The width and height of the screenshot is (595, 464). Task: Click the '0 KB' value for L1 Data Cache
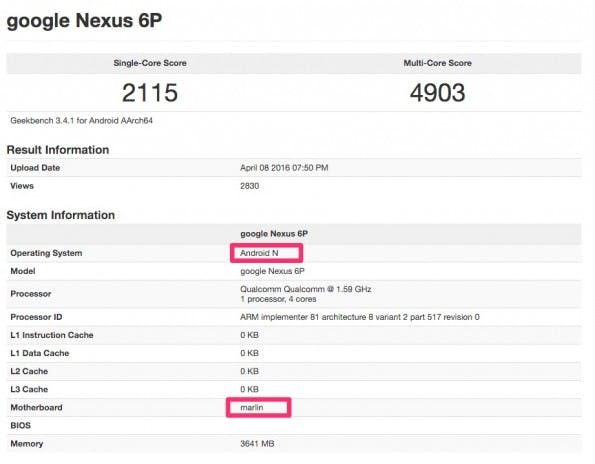pos(249,353)
